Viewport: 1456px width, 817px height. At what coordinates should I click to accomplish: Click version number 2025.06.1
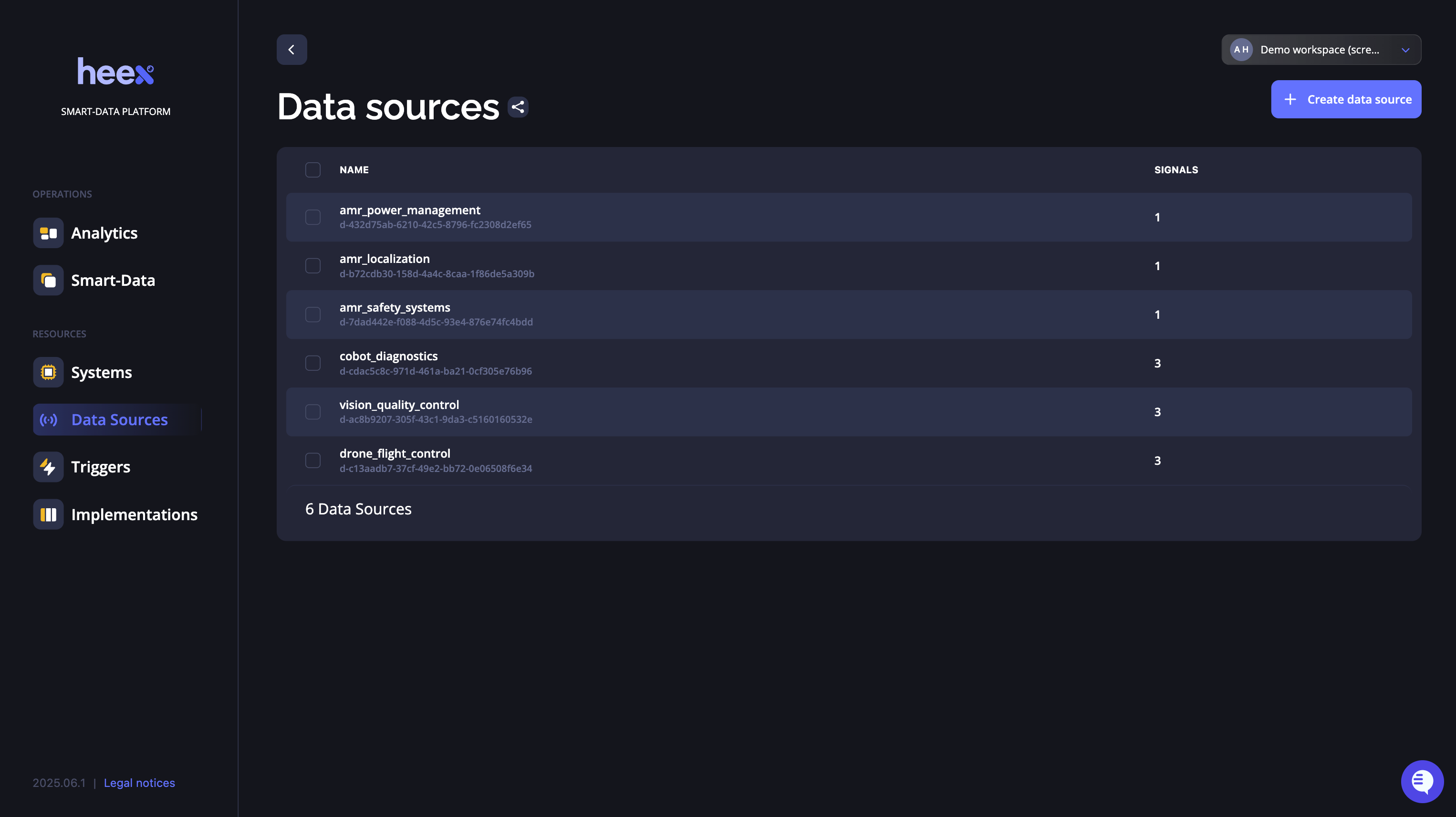coord(59,783)
